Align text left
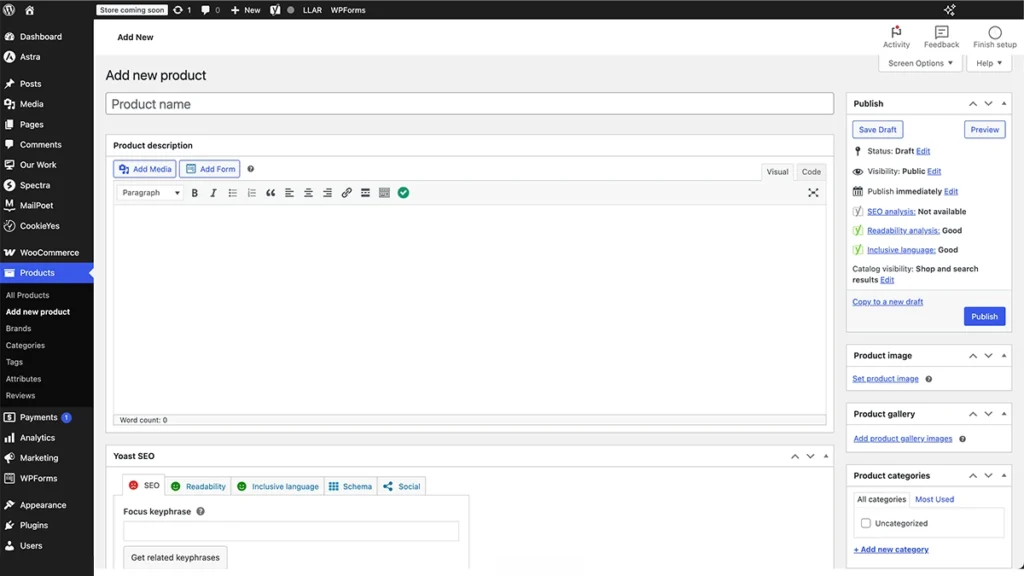 (x=289, y=193)
